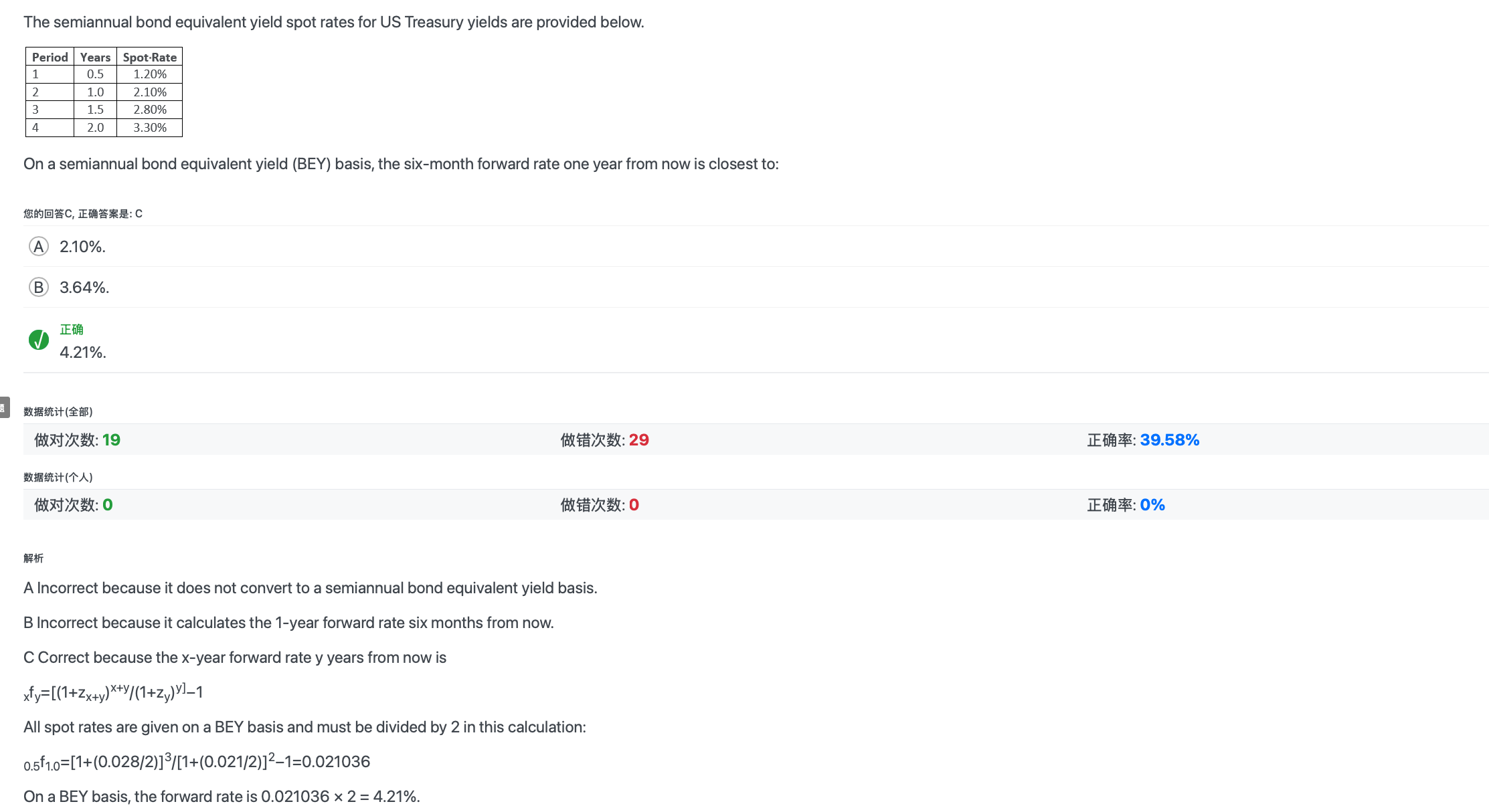Click the 2.80% spot rate cell
Image resolution: width=1489 pixels, height=812 pixels.
coord(150,110)
